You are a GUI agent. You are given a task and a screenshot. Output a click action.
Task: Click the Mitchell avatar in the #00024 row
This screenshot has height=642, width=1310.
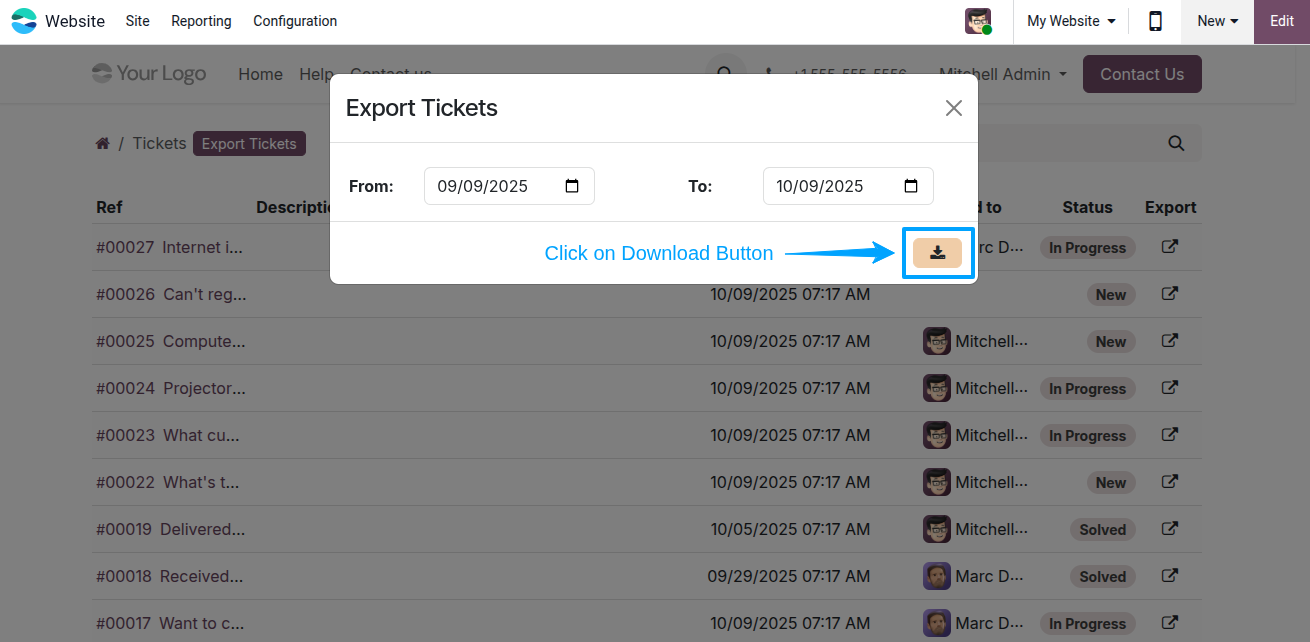point(937,388)
